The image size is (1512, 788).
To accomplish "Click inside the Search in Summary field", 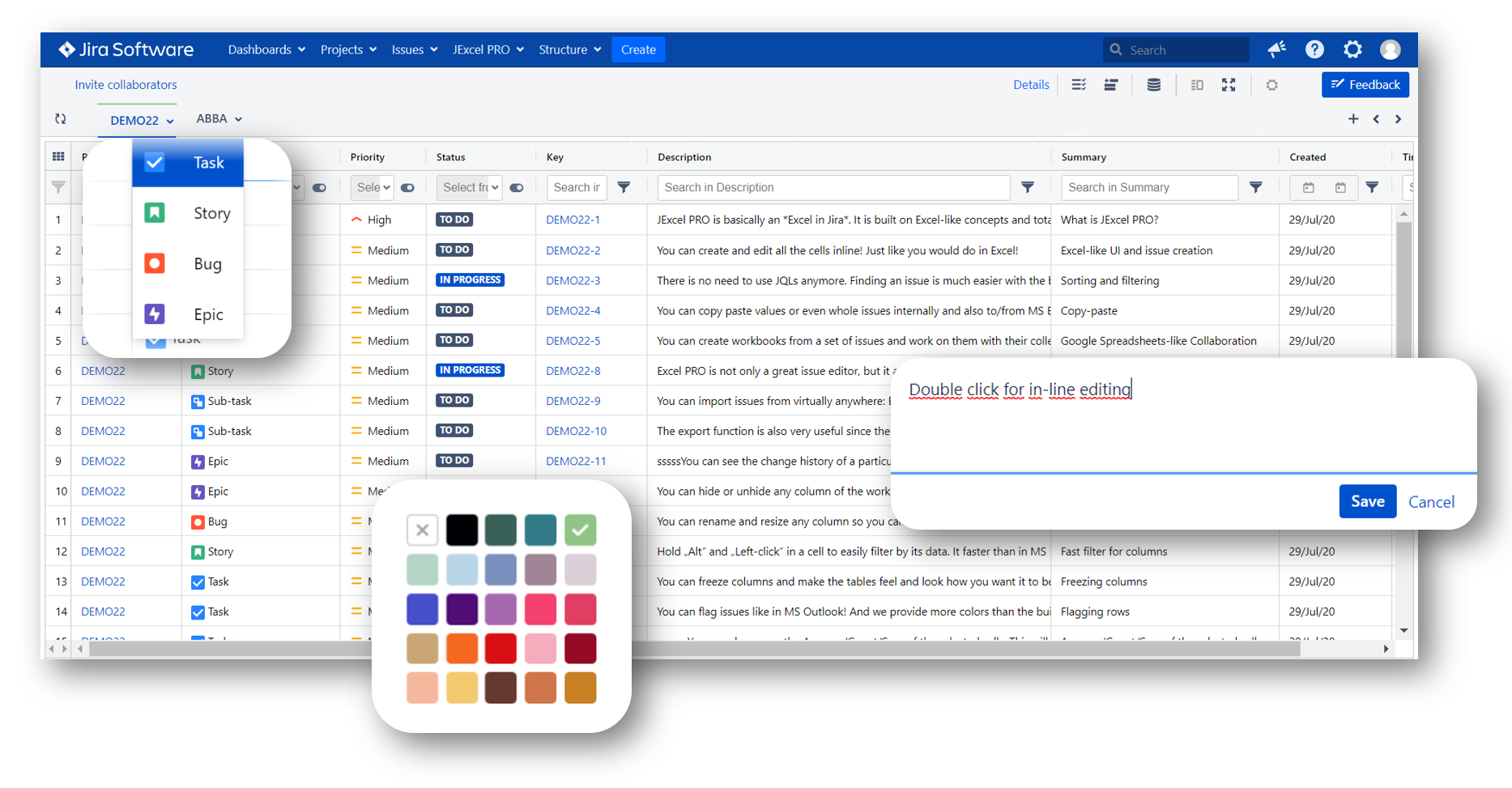I will (x=1149, y=187).
